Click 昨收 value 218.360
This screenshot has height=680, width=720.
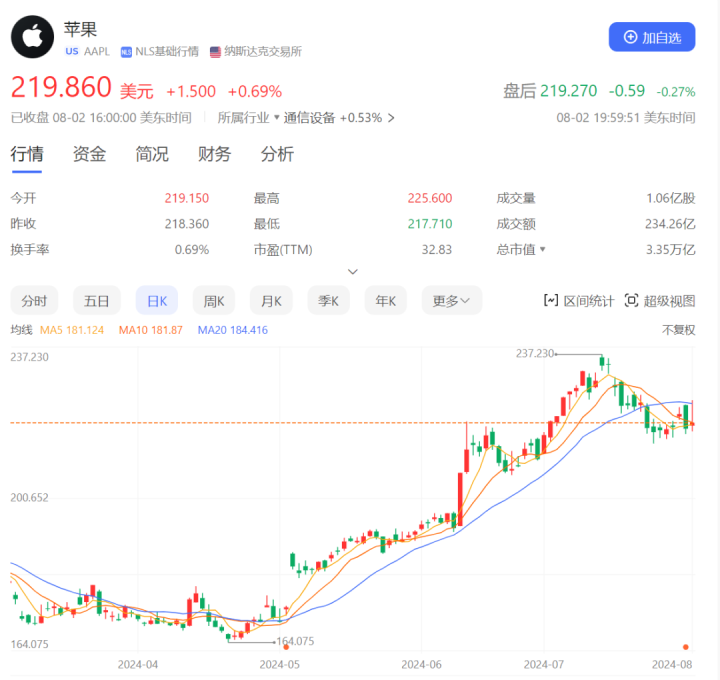point(187,224)
